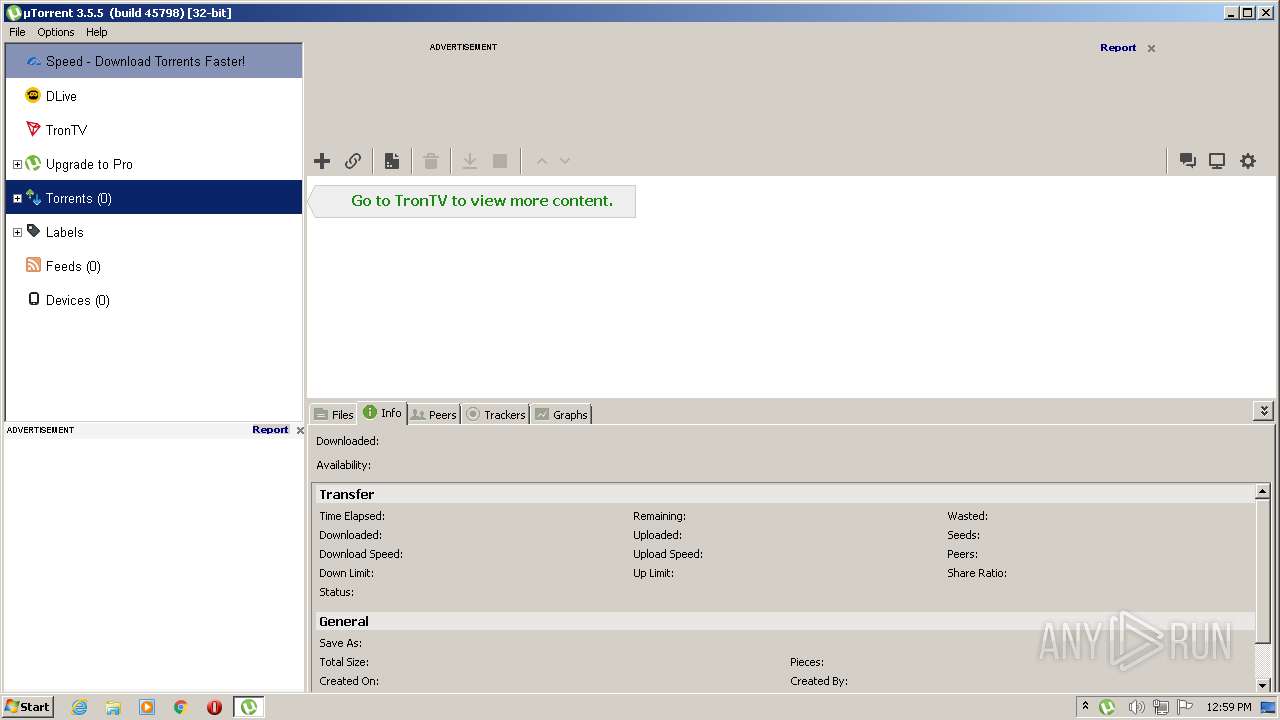Click the Transfer section header
1280x720 pixels.
tap(784, 494)
